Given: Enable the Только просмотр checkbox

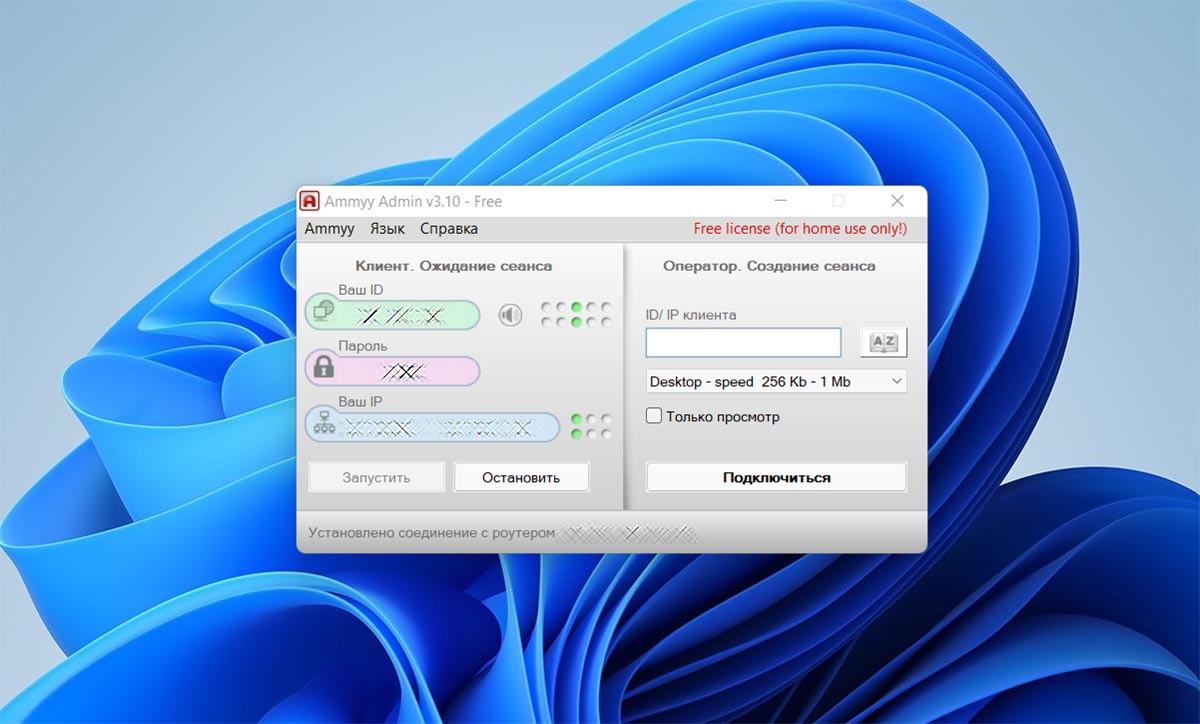Looking at the screenshot, I should 654,416.
